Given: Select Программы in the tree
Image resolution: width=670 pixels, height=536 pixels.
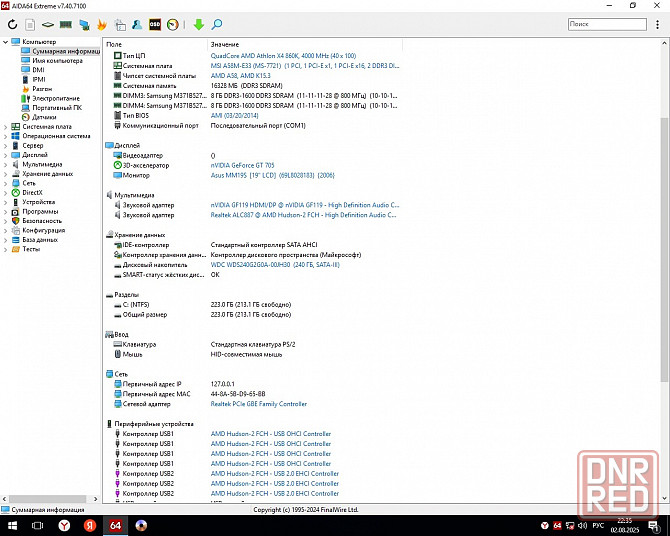Looking at the screenshot, I should coord(35,211).
